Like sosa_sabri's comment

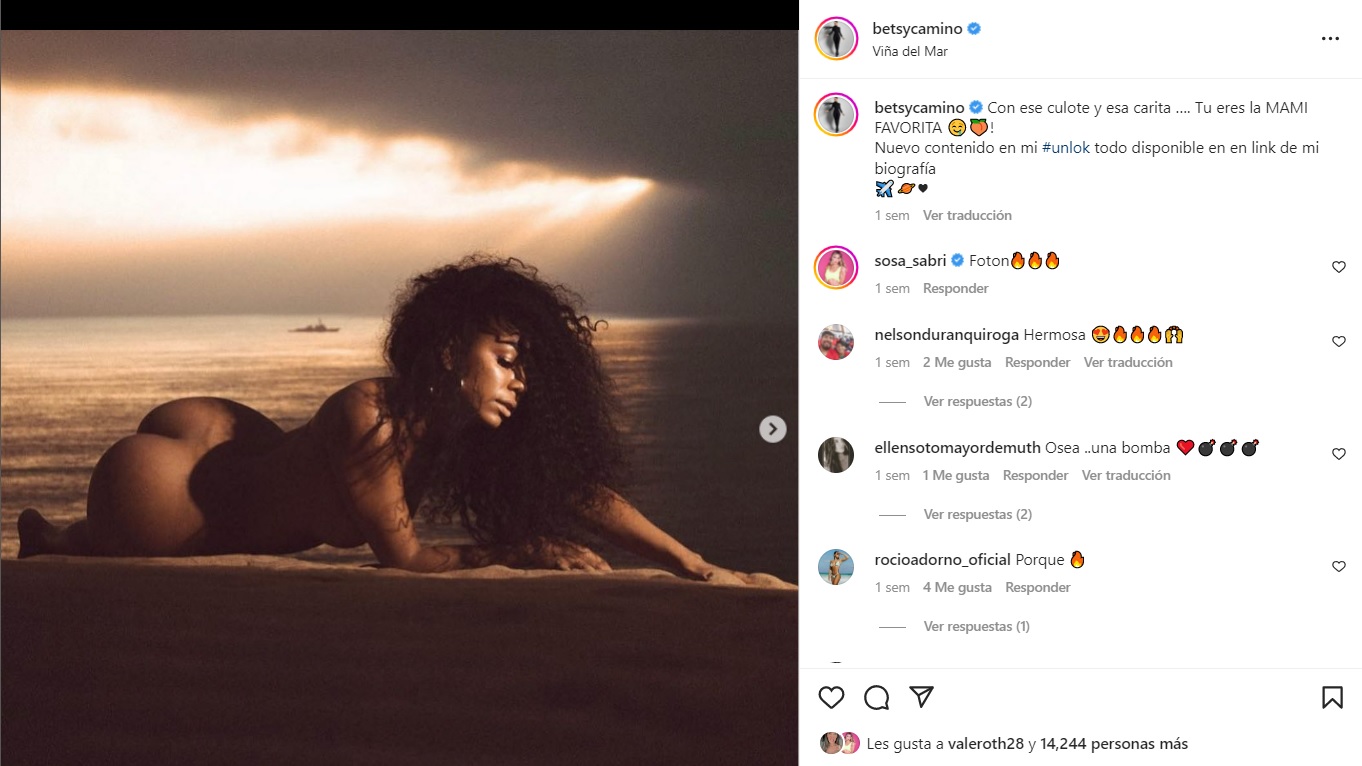click(x=1339, y=267)
